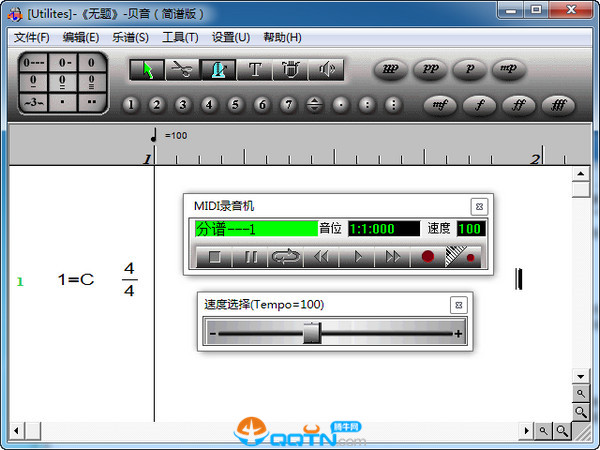
Task: Pause playback in MIDI recorder
Action: click(250, 257)
